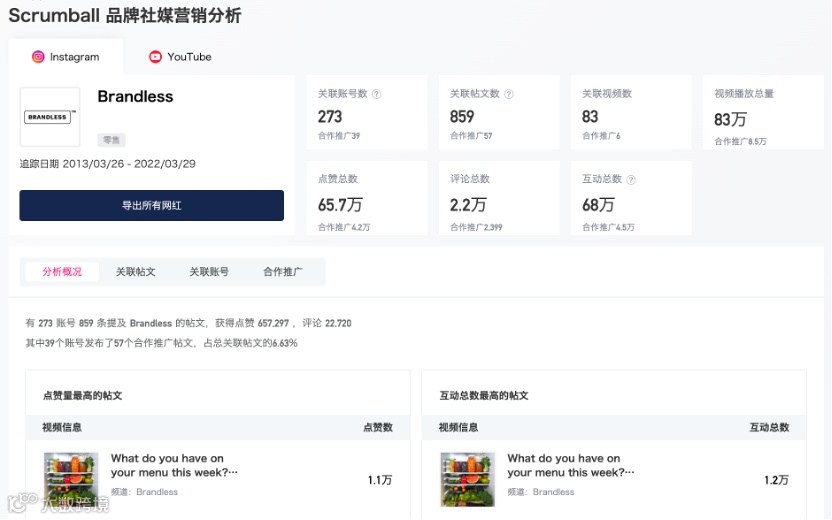This screenshot has height=520, width=832.
Task: Click the 零售 category tag
Action: 111,140
